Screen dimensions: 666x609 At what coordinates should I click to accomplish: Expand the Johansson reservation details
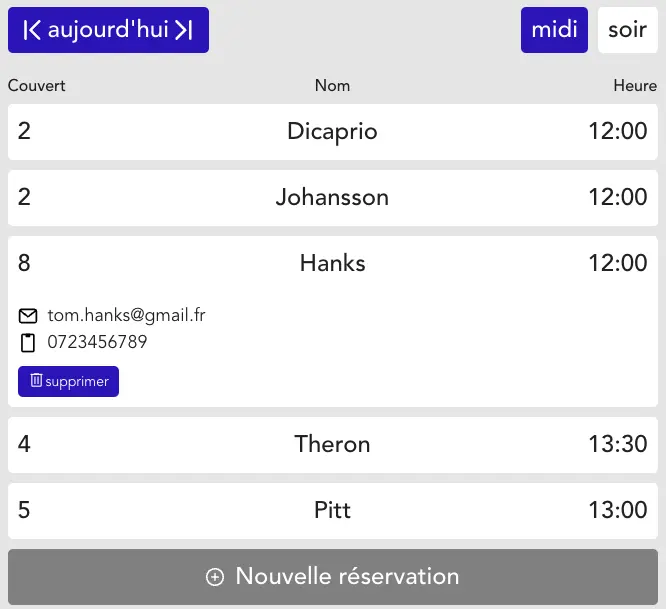(333, 198)
